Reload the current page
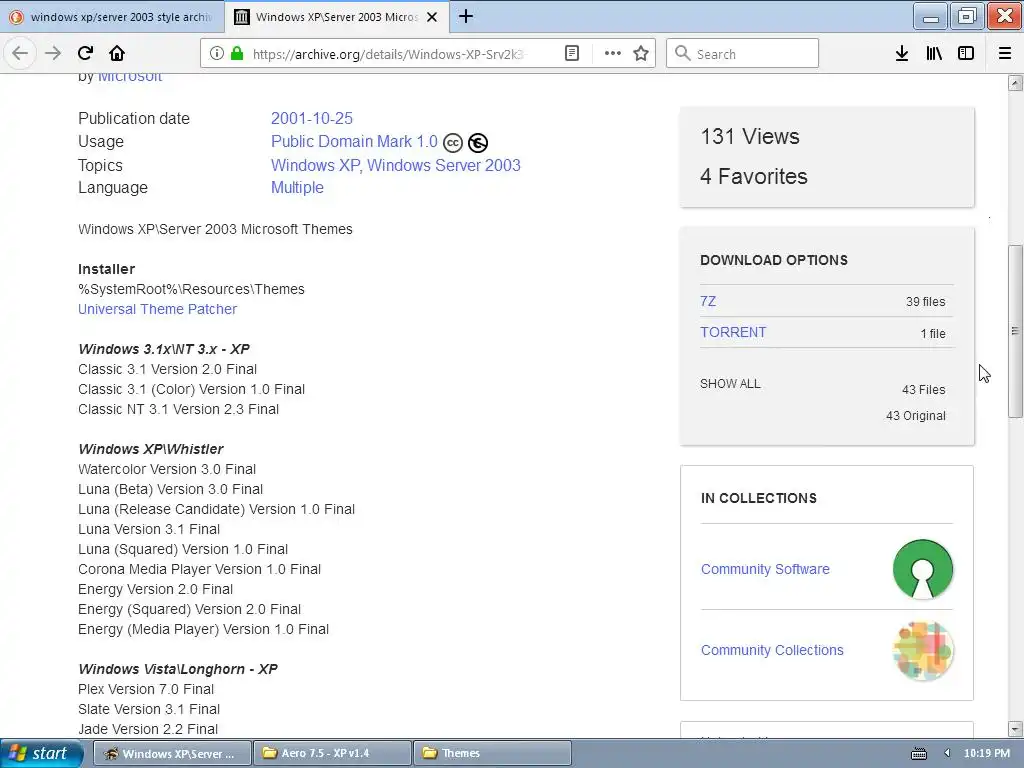 85,53
